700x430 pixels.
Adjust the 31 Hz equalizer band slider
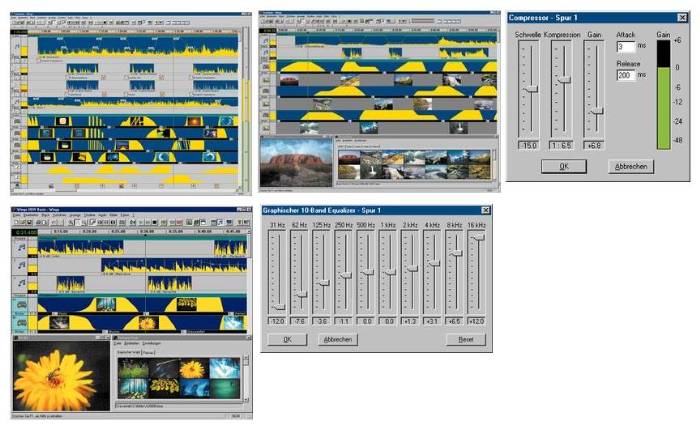click(279, 307)
